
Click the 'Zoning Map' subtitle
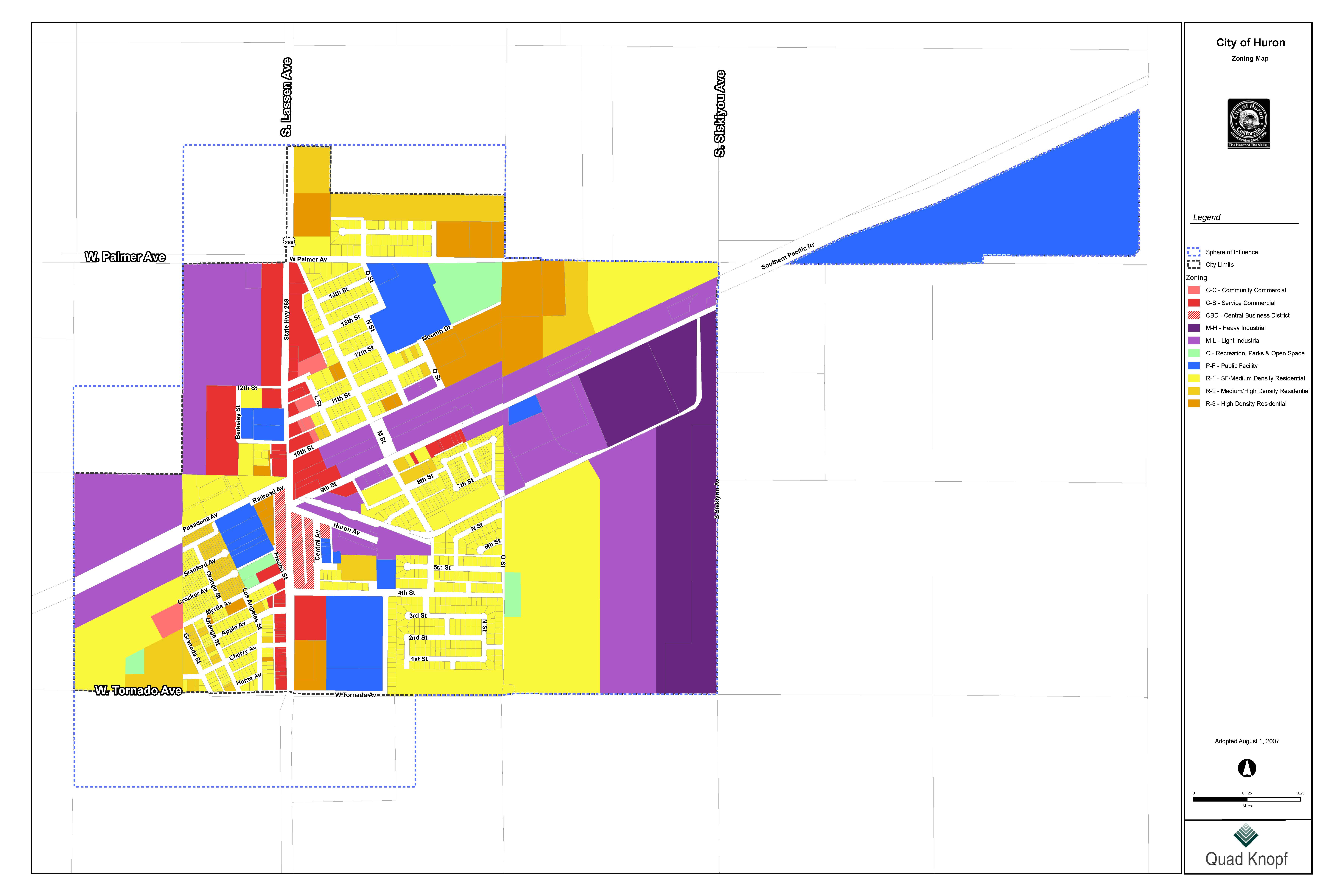[x=1250, y=58]
